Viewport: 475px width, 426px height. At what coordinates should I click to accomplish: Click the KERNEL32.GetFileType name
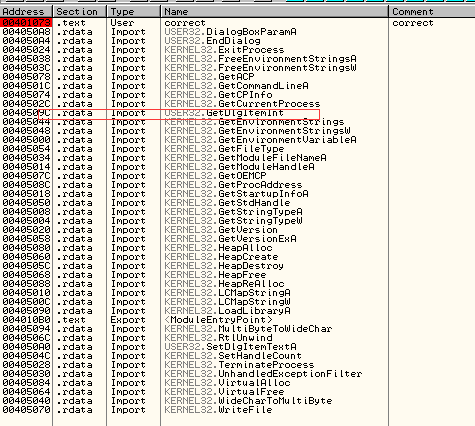(224, 149)
